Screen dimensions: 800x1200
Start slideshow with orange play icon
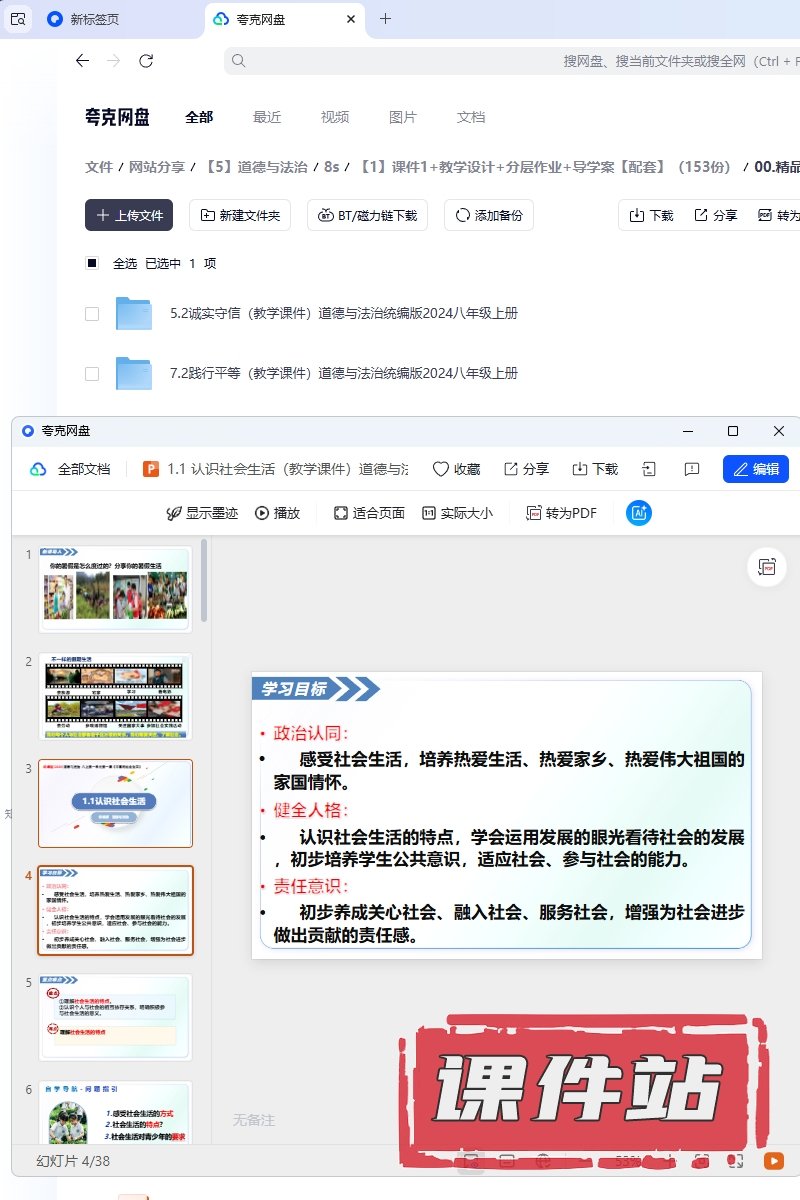[x=773, y=1161]
